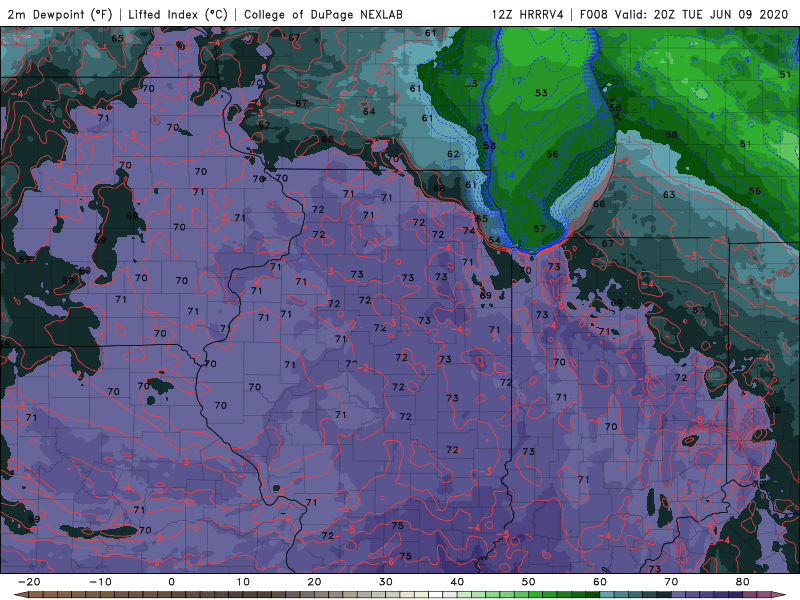Click the '80' label on the color scale
The width and height of the screenshot is (800, 600).
[743, 582]
